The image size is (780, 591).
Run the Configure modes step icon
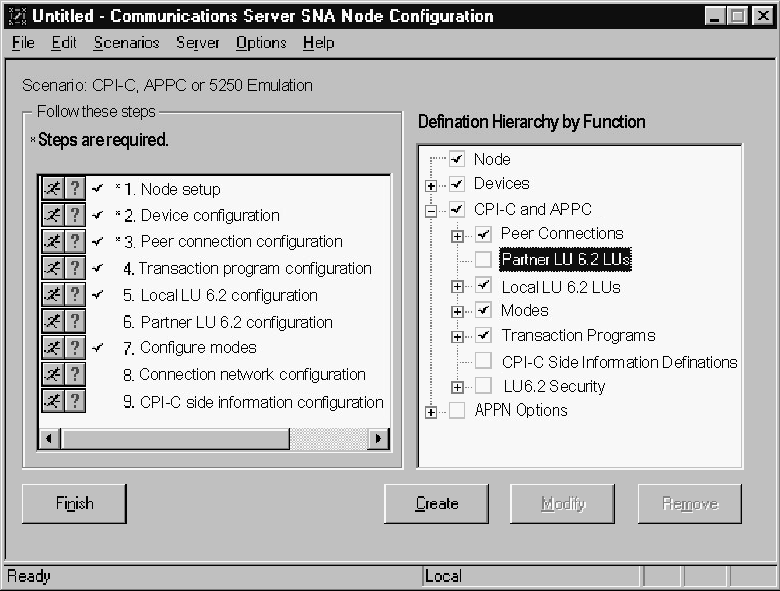[52, 348]
